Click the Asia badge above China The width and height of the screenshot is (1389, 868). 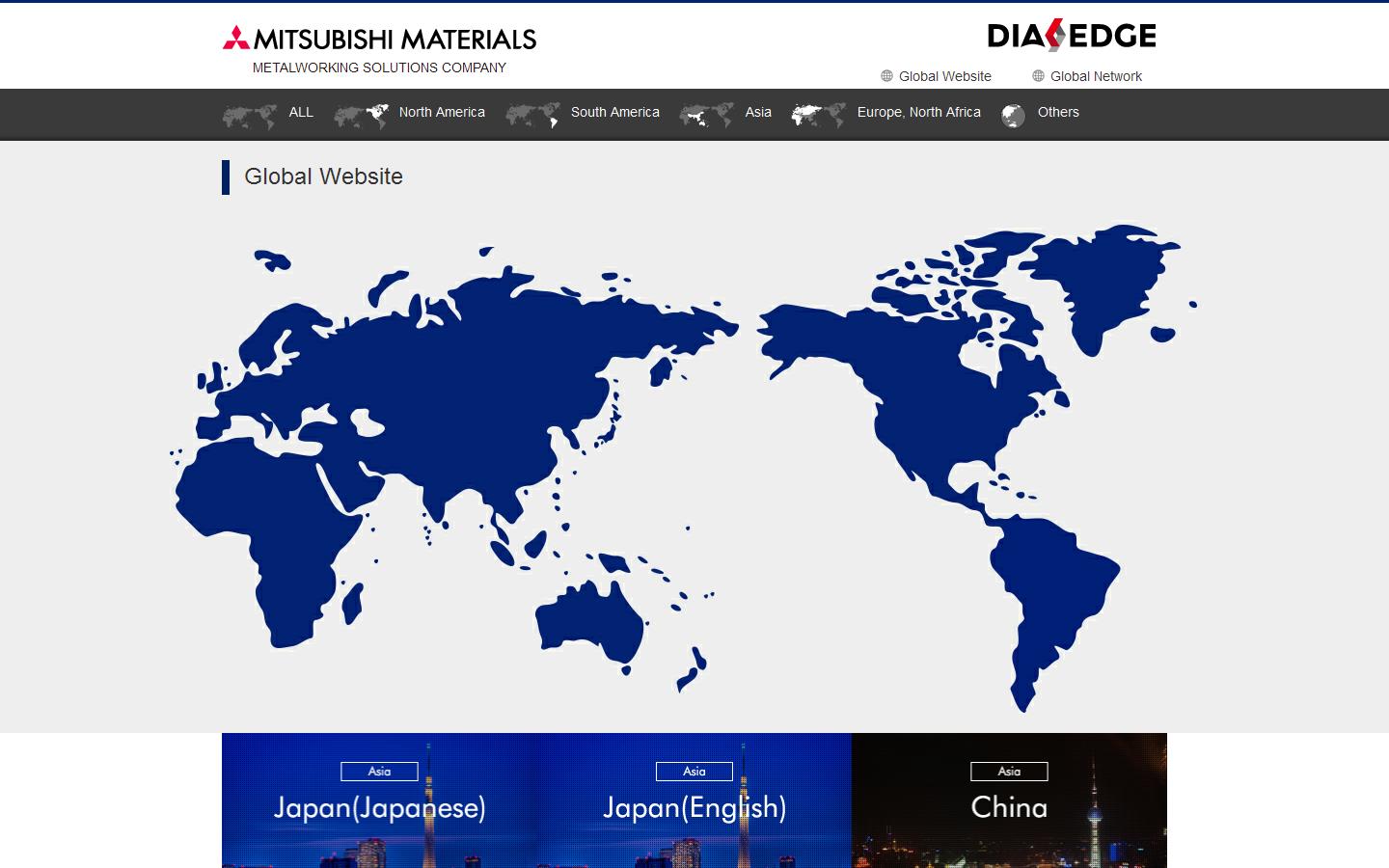(x=1009, y=772)
